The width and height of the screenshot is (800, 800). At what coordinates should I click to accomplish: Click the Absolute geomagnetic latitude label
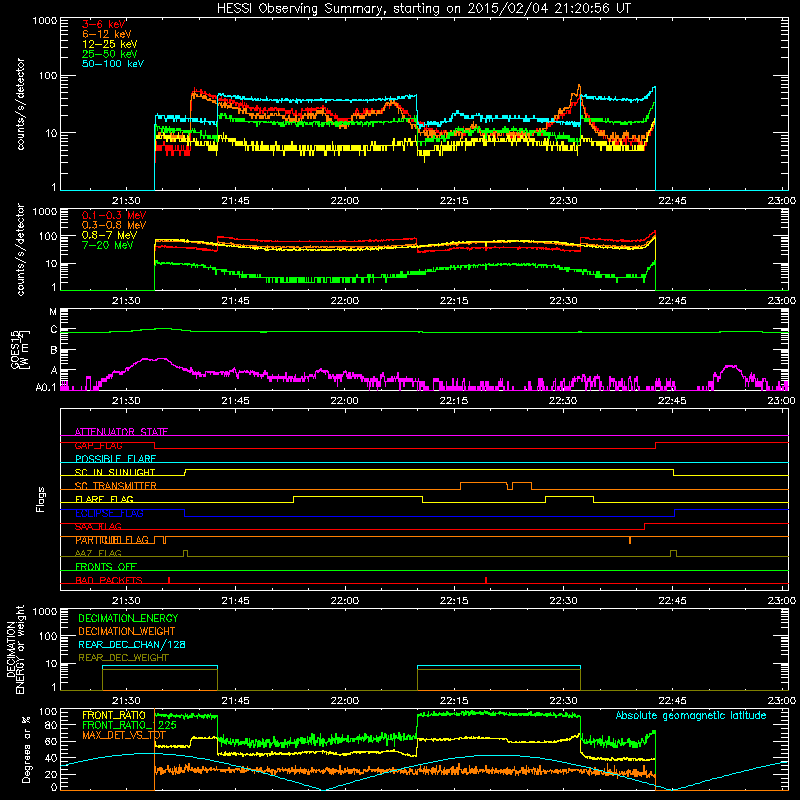[x=691, y=715]
